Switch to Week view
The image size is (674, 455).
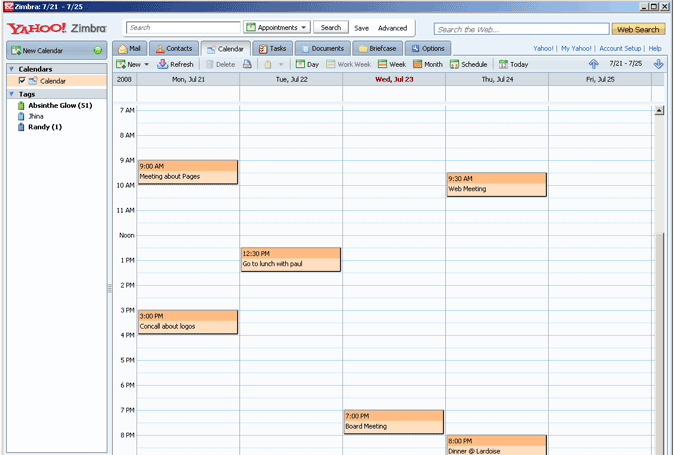pyautogui.click(x=392, y=64)
